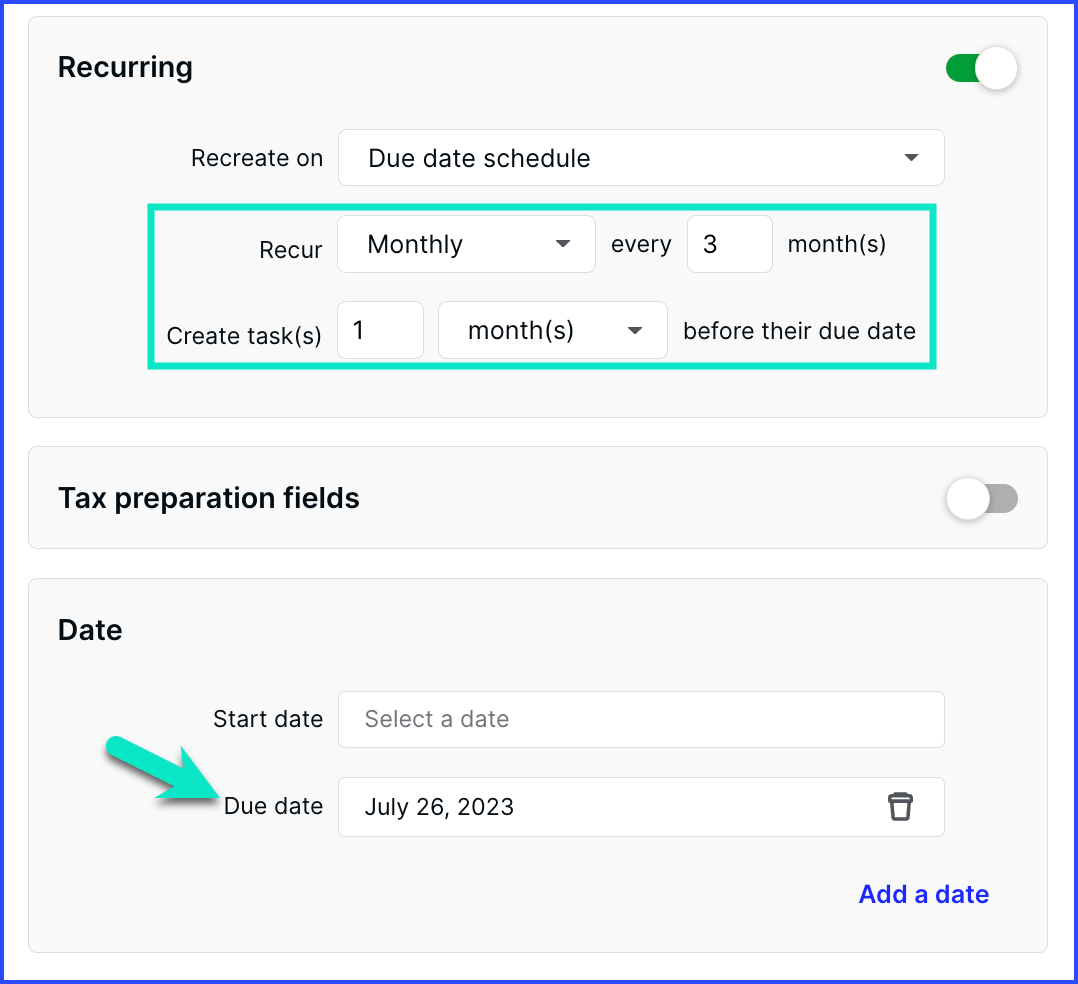Expand the Recur Monthly dropdown
The image size is (1078, 984).
tap(466, 244)
